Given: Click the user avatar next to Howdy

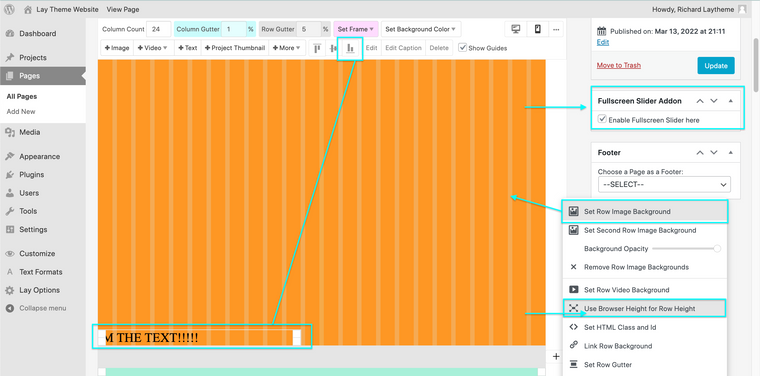Looking at the screenshot, I should tap(742, 9).
